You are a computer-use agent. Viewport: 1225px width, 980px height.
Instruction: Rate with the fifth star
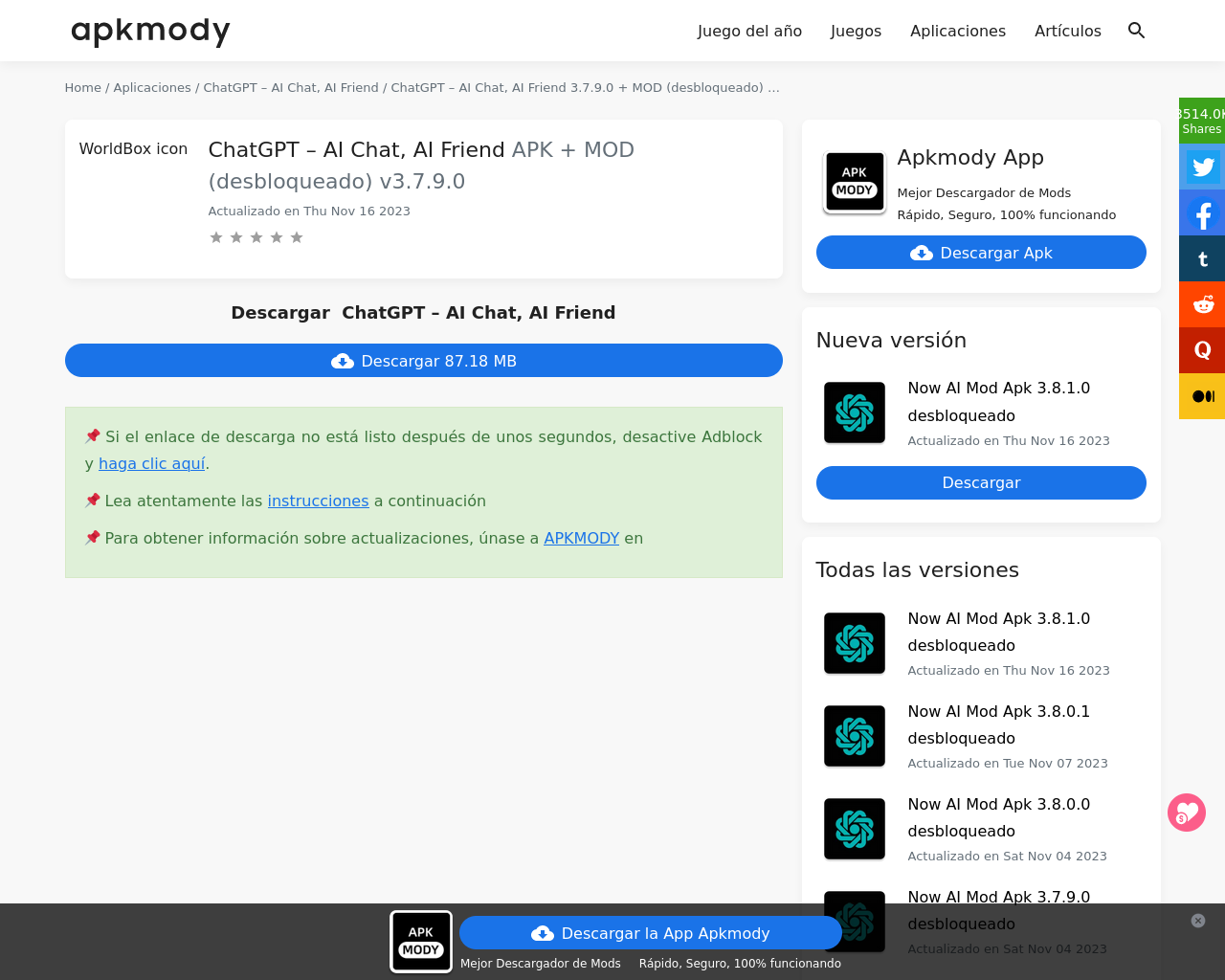tap(297, 237)
